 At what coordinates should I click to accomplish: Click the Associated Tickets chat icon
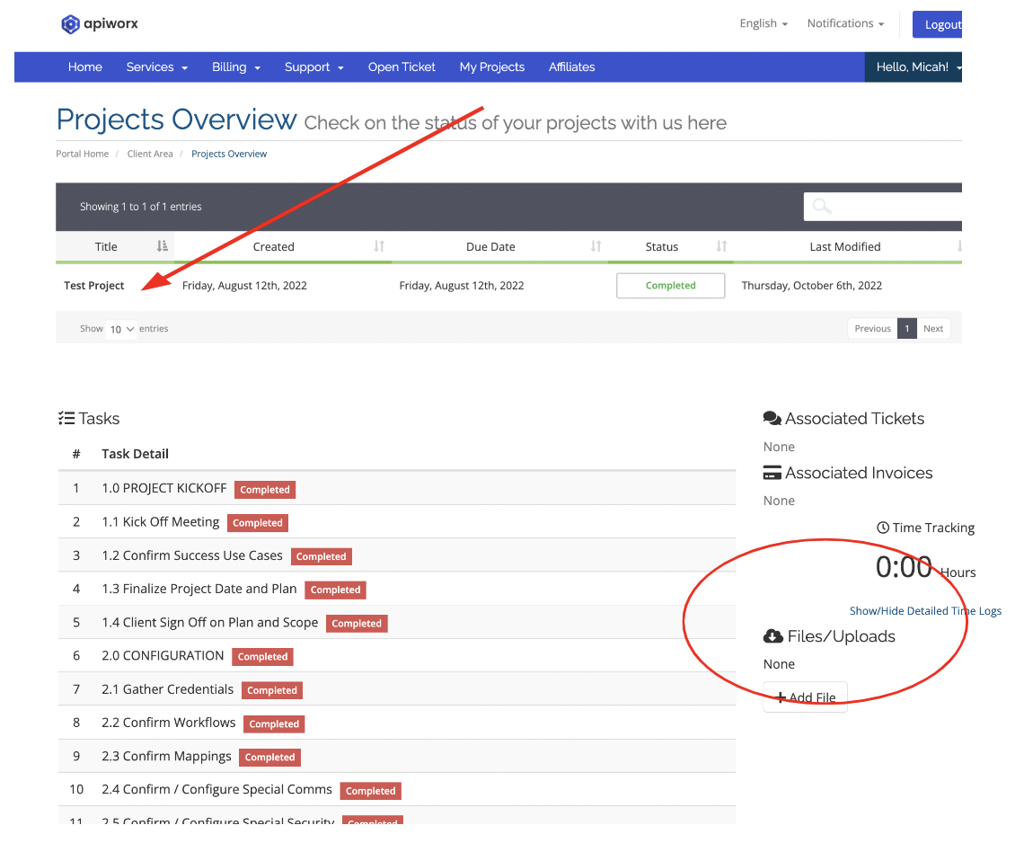click(772, 418)
